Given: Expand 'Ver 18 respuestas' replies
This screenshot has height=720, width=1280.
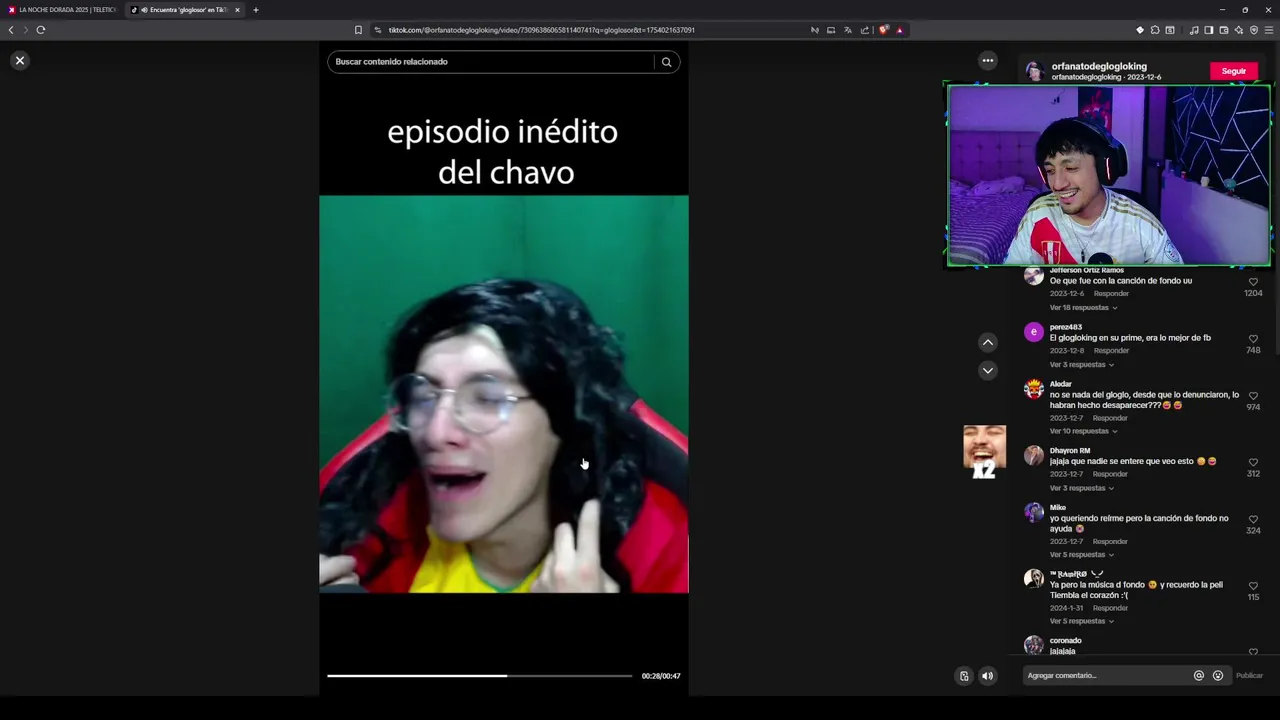Looking at the screenshot, I should 1083,308.
